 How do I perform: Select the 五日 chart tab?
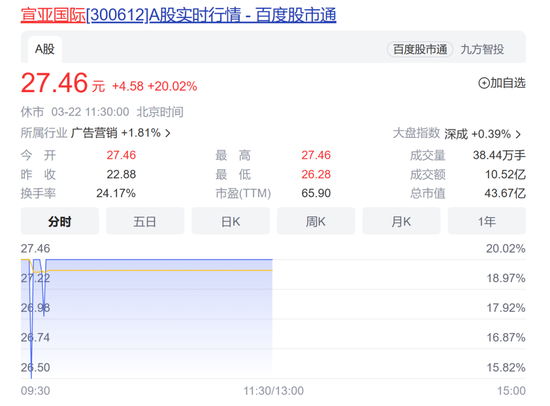pos(145,221)
